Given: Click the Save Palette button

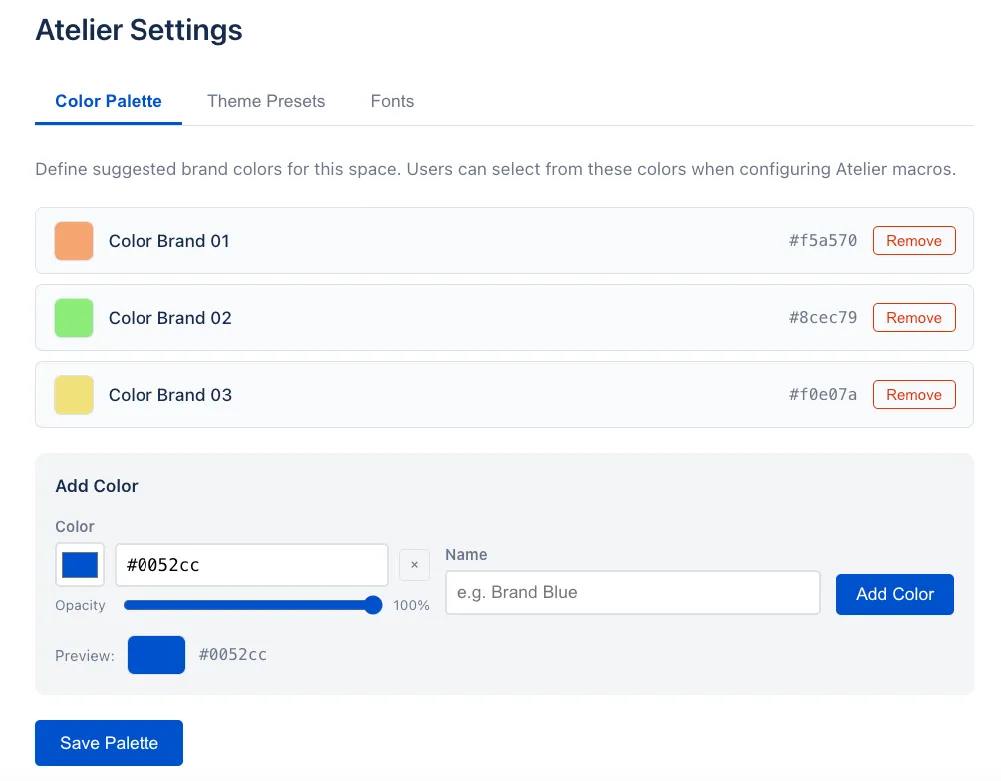Looking at the screenshot, I should pyautogui.click(x=109, y=743).
